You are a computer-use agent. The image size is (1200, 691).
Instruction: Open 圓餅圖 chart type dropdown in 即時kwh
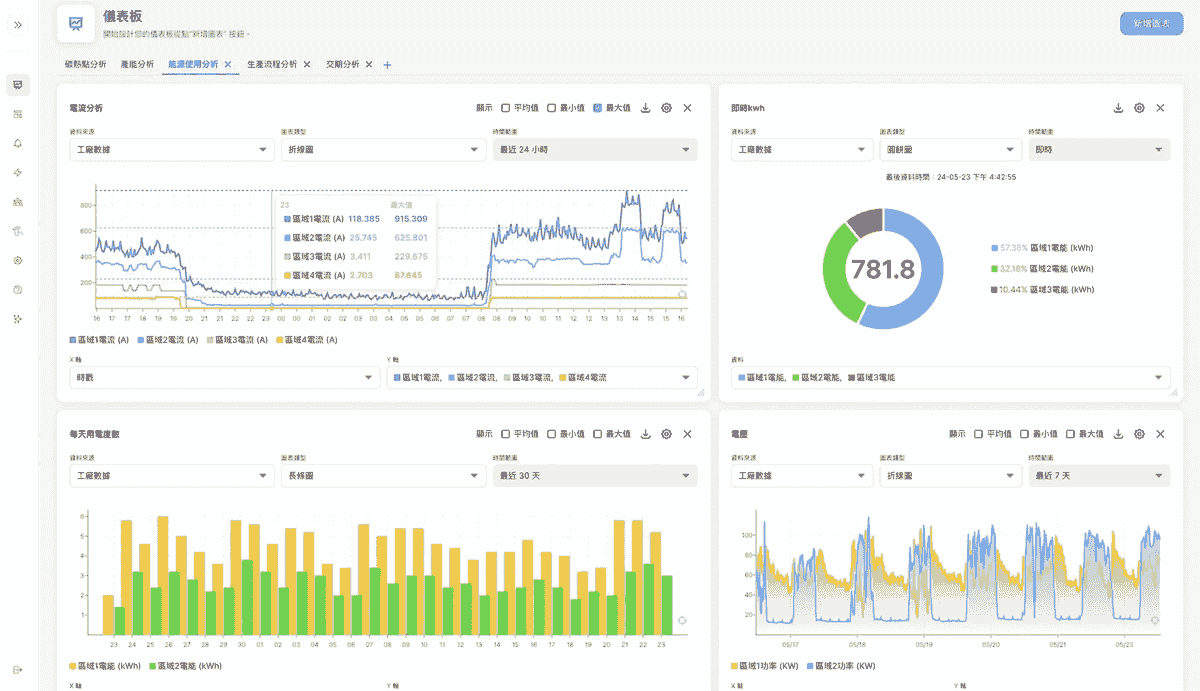[x=949, y=149]
